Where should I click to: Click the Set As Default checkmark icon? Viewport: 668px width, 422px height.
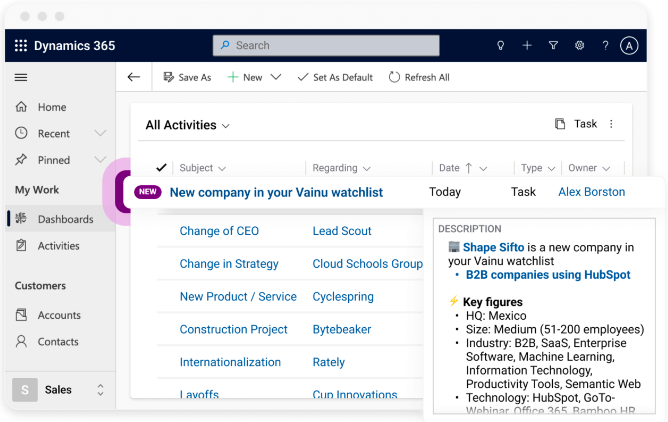tap(302, 77)
